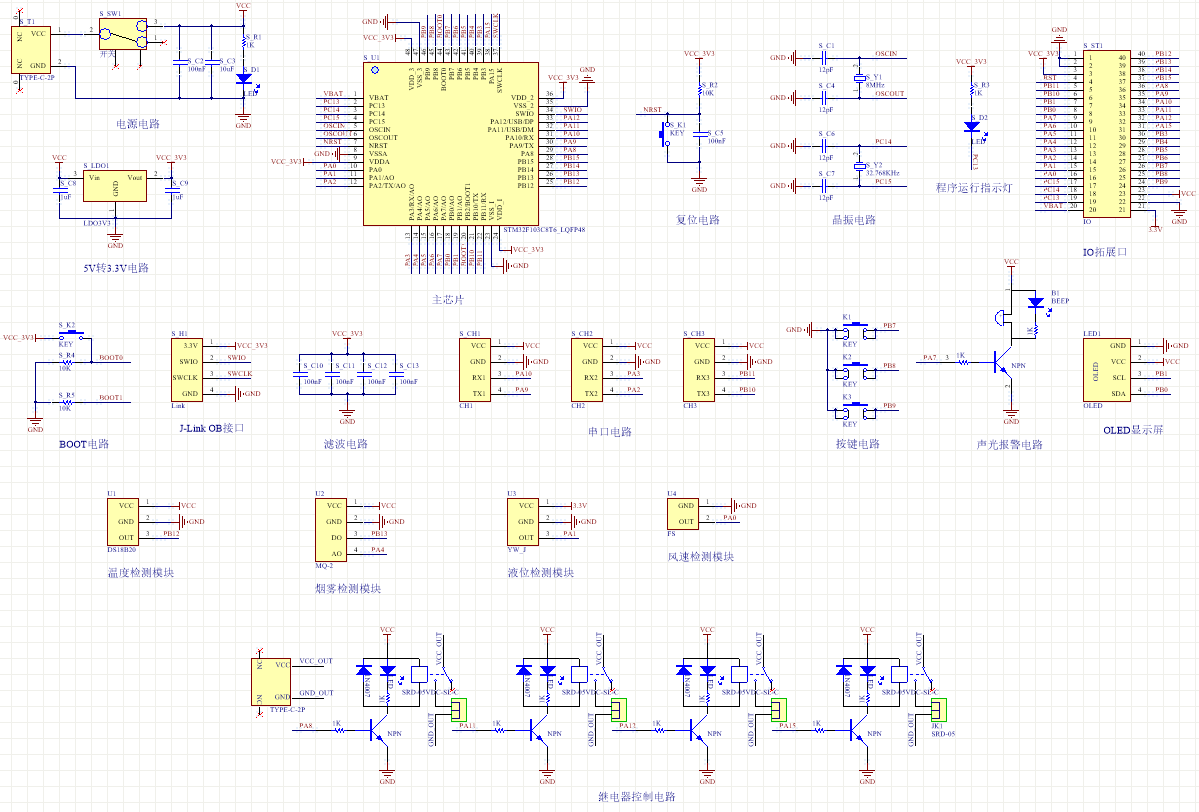Select the S_SW1 power switch component

pyautogui.click(x=122, y=34)
